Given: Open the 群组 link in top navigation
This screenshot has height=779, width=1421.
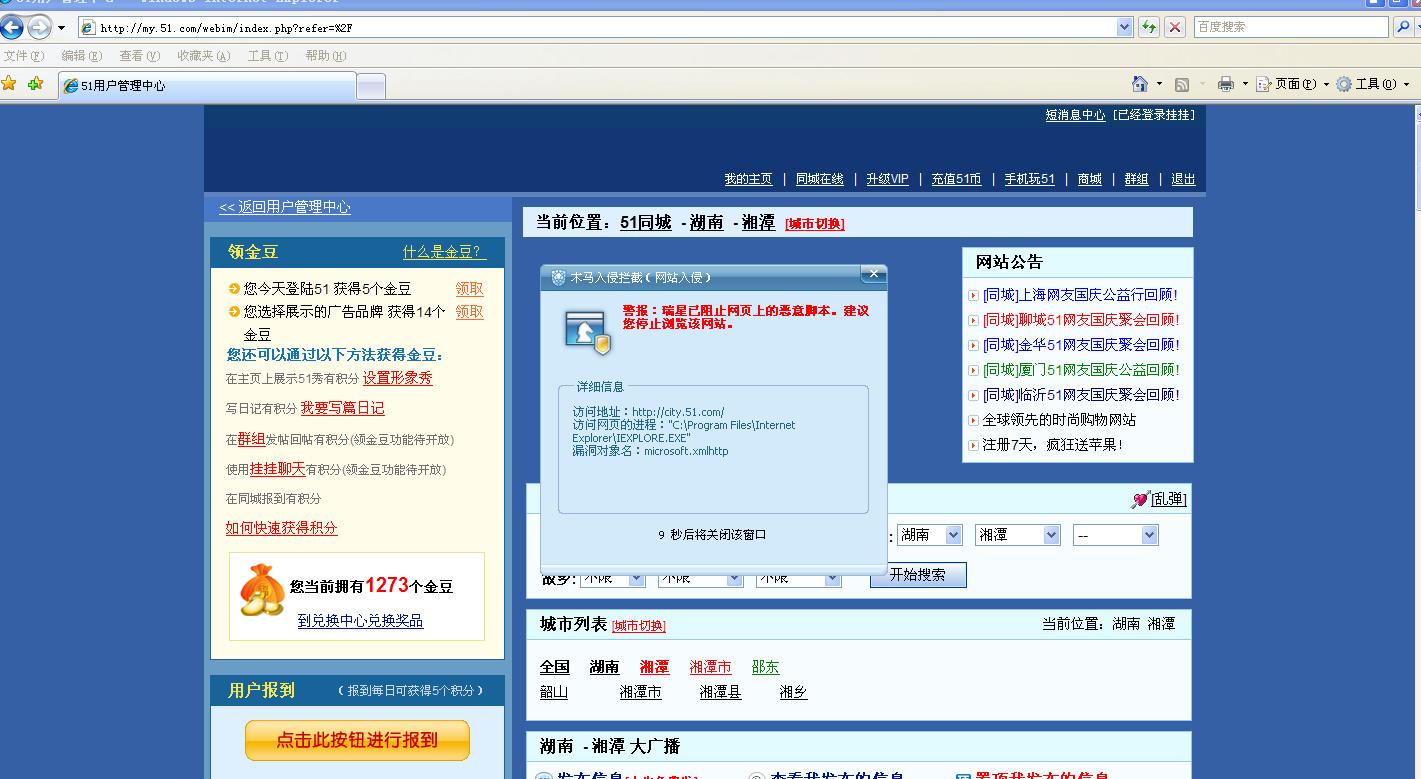Looking at the screenshot, I should 1136,179.
